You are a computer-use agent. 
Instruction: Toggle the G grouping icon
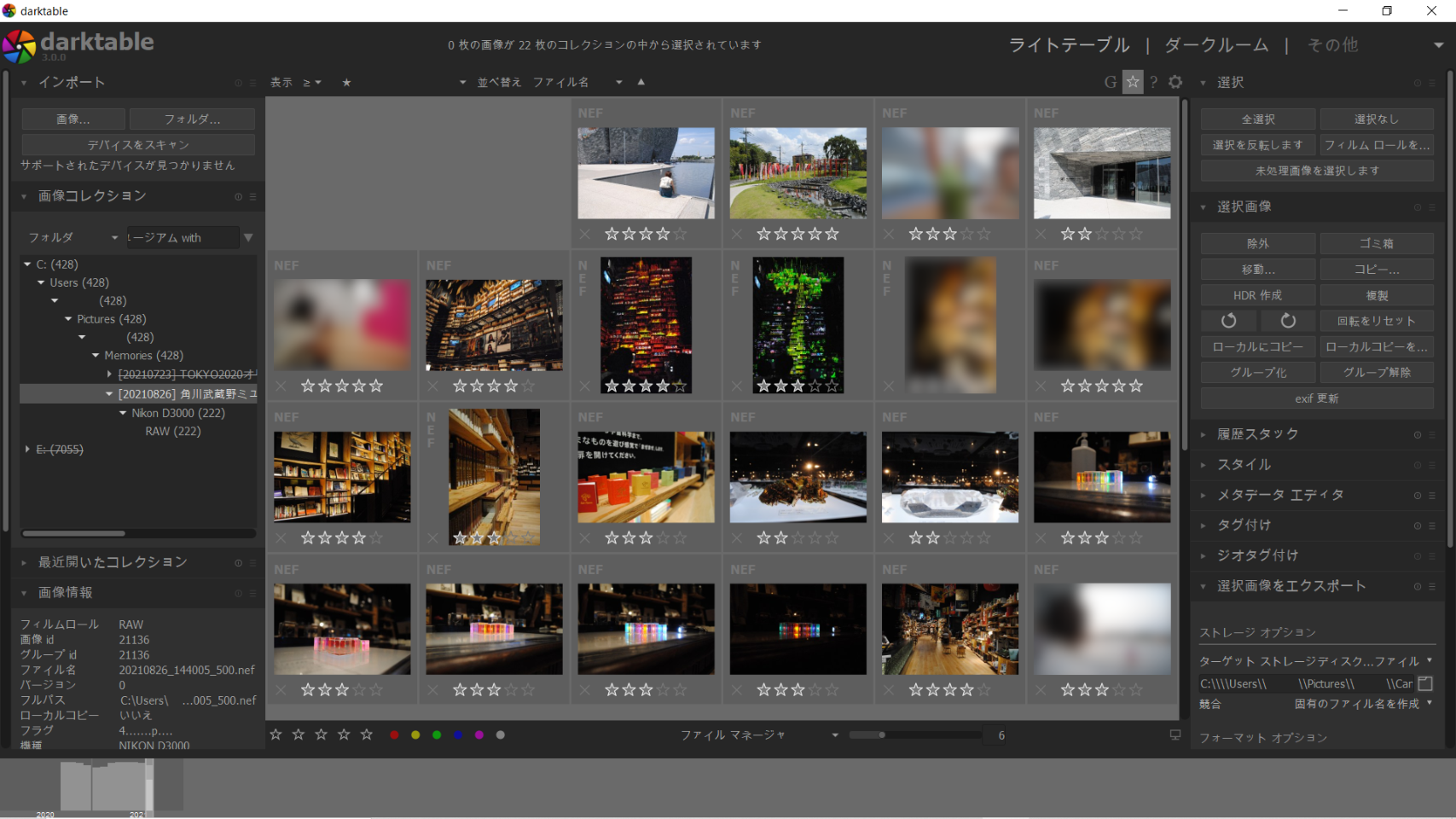[x=1110, y=82]
